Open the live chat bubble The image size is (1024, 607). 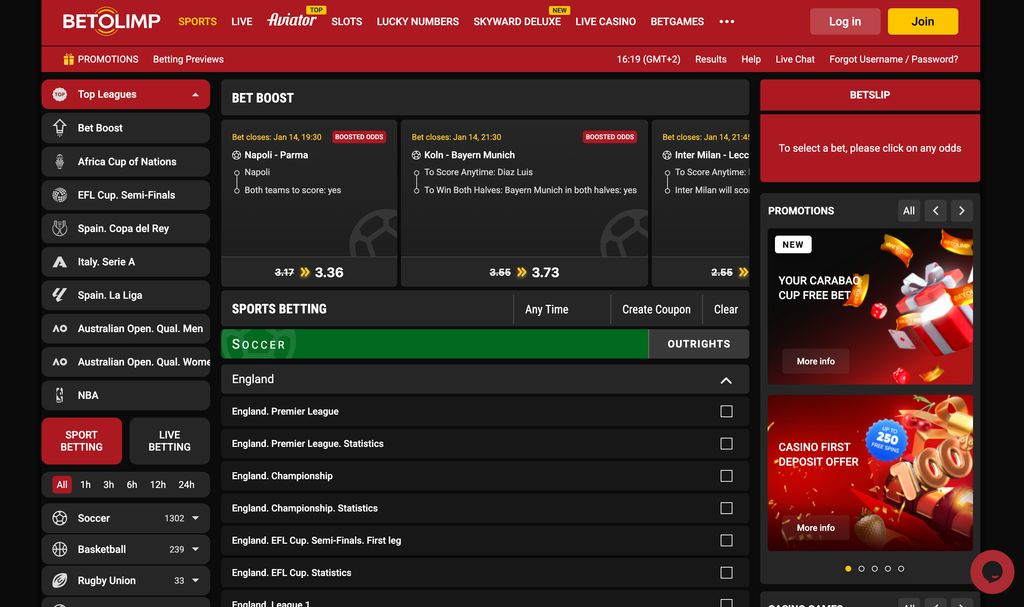tap(992, 572)
